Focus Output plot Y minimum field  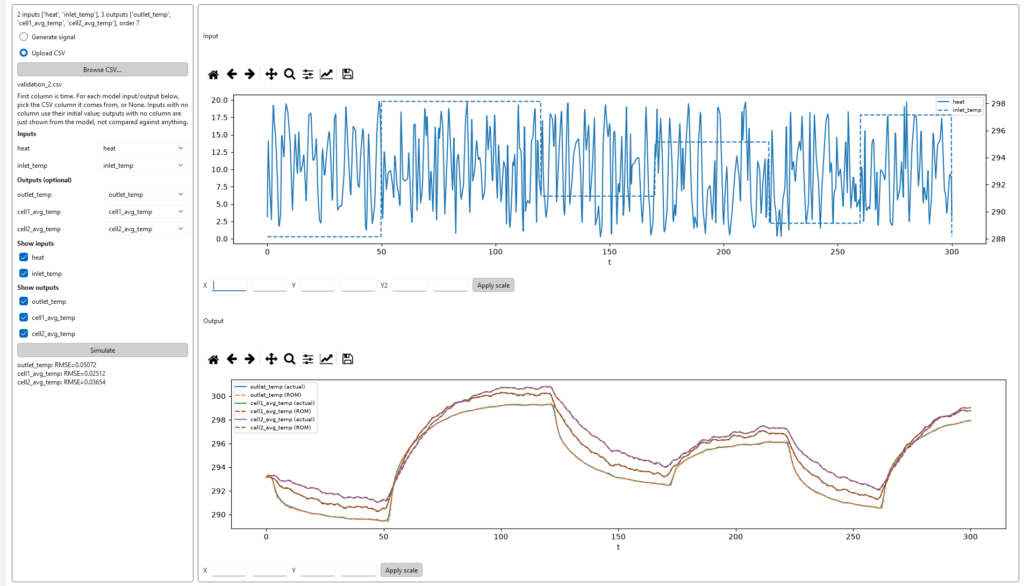[x=317, y=570]
